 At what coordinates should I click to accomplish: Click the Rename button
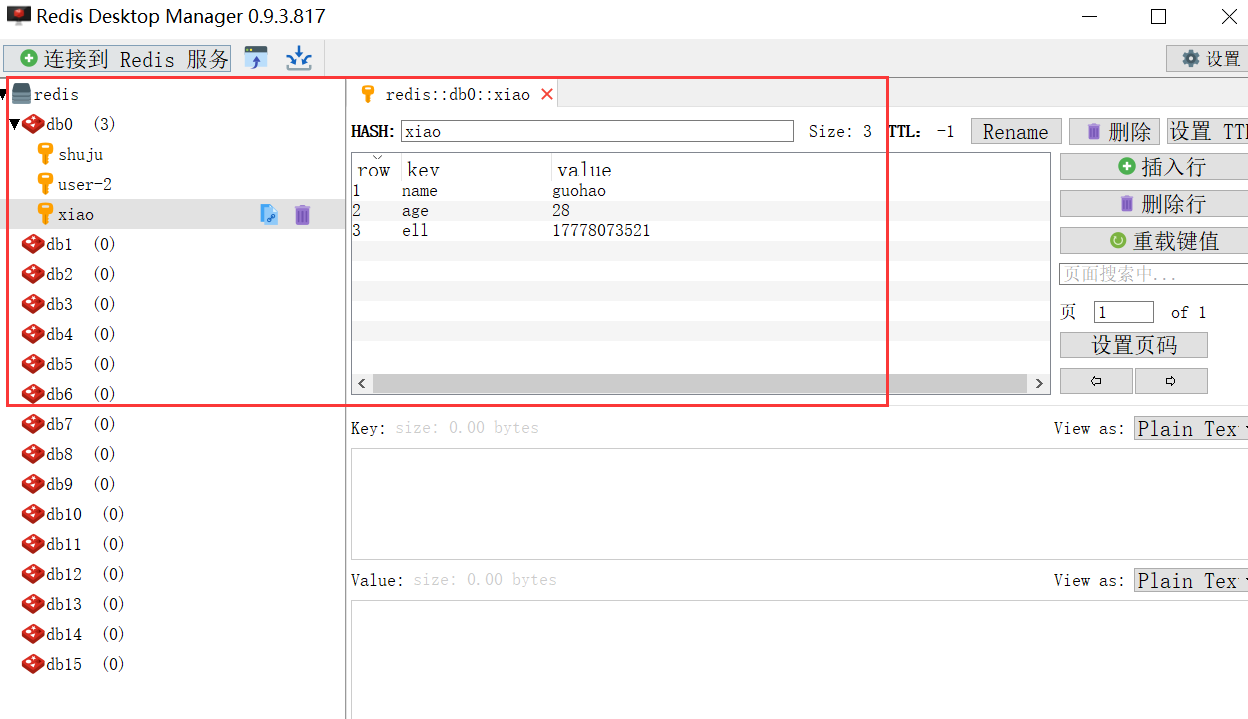[1015, 131]
